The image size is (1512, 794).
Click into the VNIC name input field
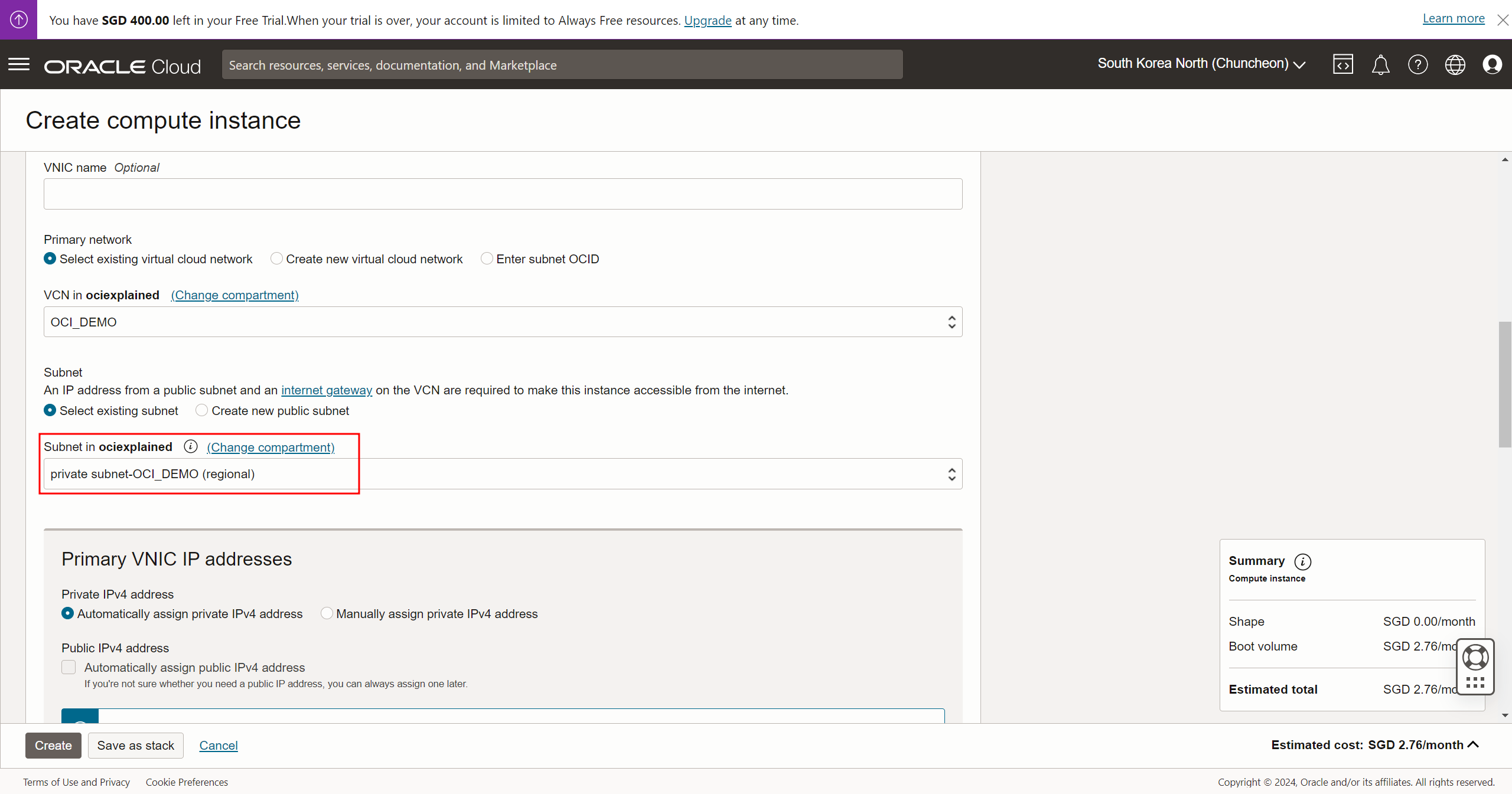point(503,194)
